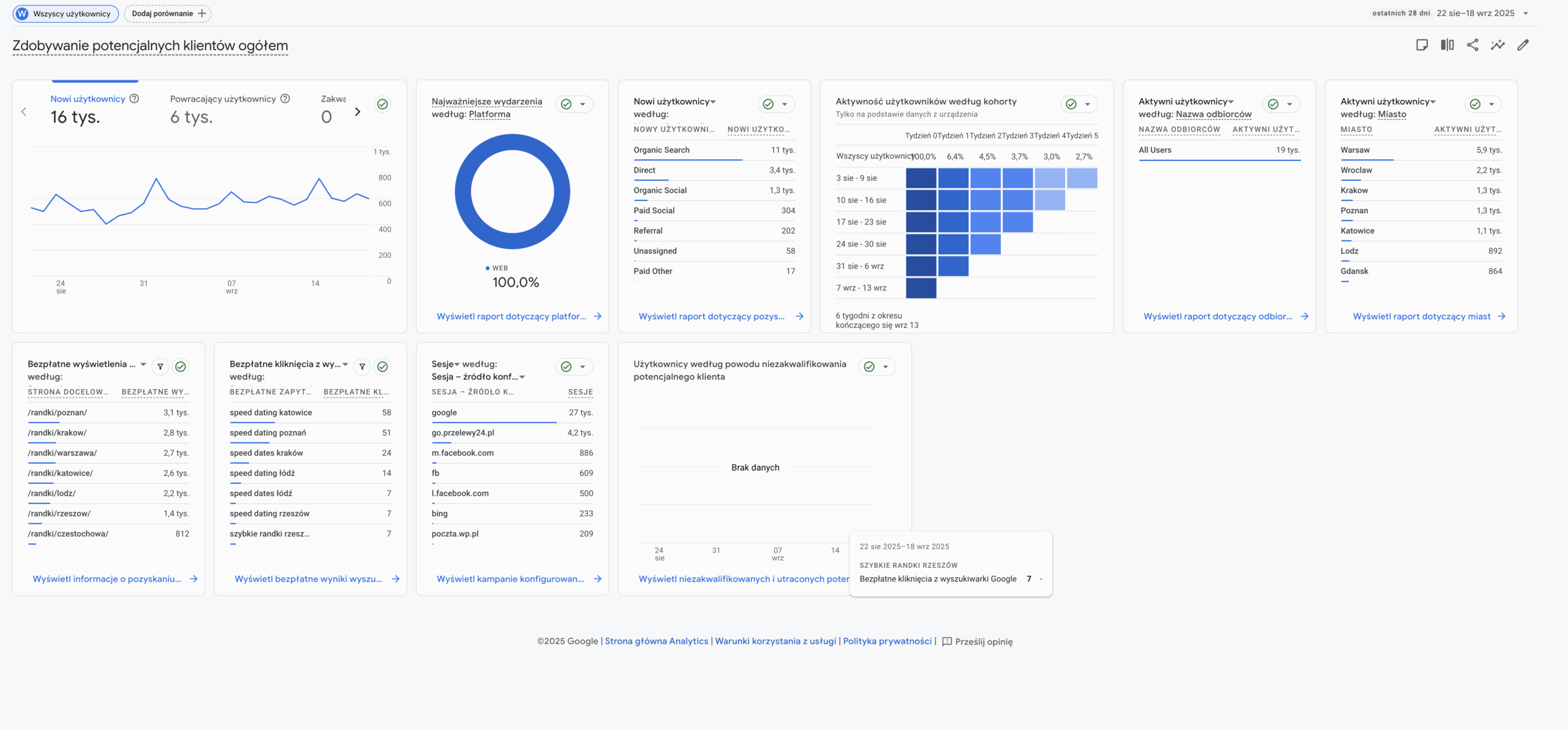Click the data quality checkmark on the Sesje card
The image size is (1568, 729).
565,366
